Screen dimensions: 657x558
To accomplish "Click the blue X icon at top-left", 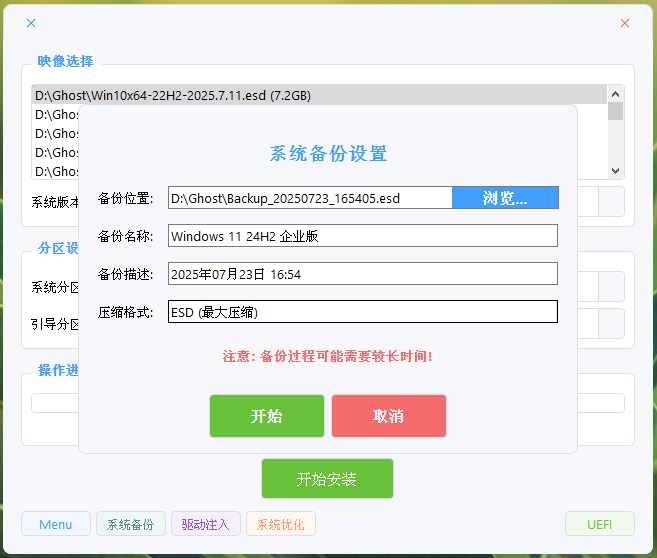I will click(x=31, y=23).
